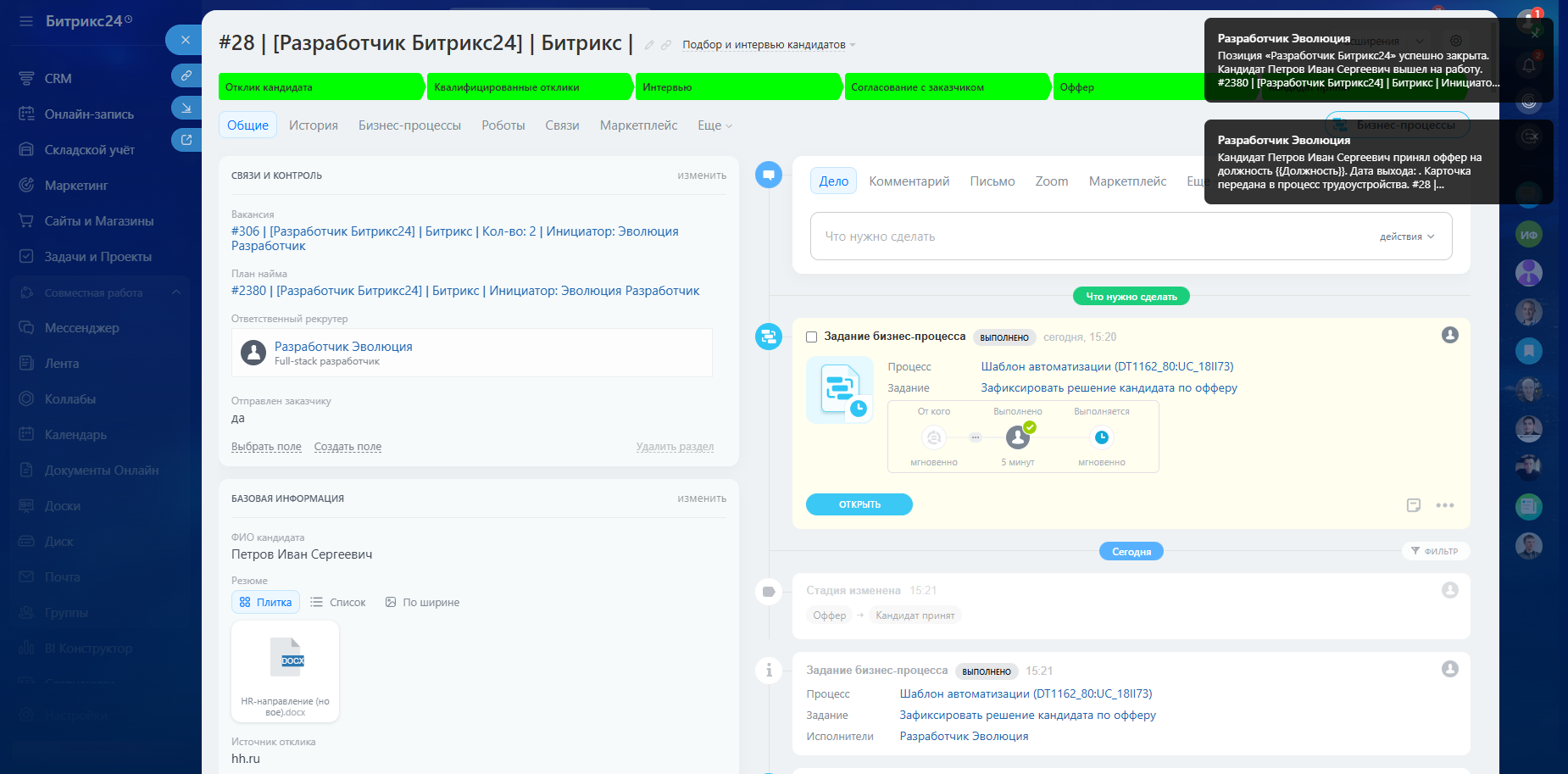Viewport: 1568px width, 774px height.
Task: Open the Маркетинг section
Action: coord(76,186)
